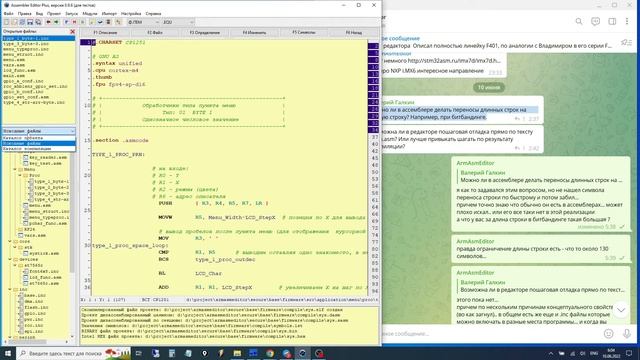Screen dimensions: 640x360
Task: Open three-dot menu in Telegram header
Action: tap(627, 21)
